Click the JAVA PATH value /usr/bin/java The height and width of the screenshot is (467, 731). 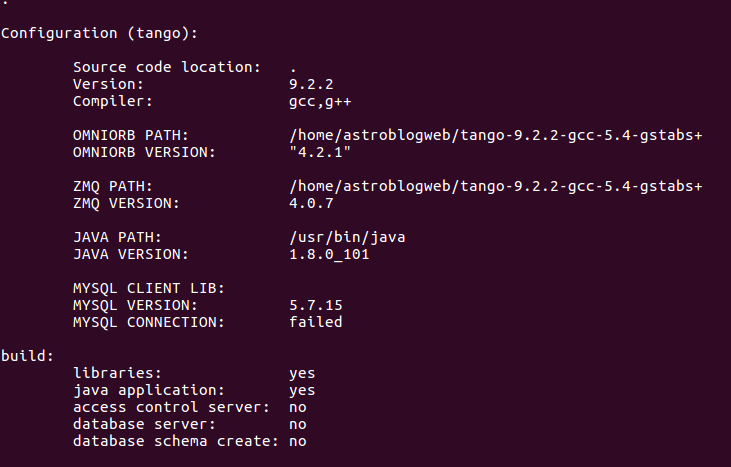(x=347, y=238)
